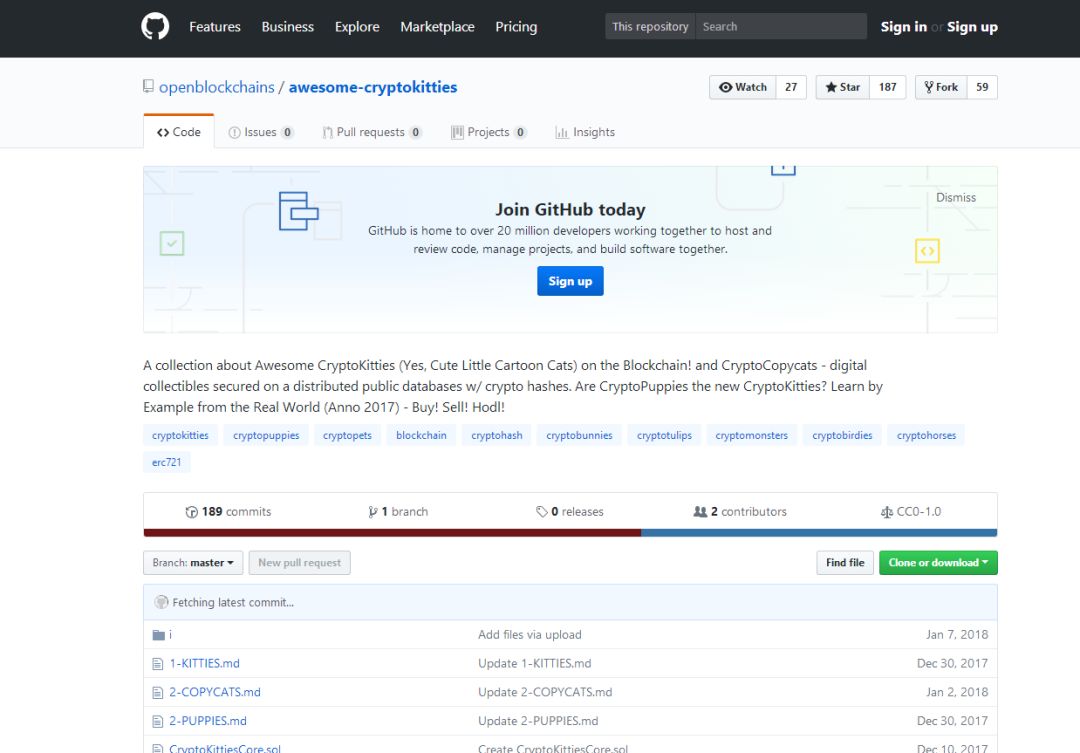Image resolution: width=1080 pixels, height=753 pixels.
Task: Click the blue Sign up banner button
Action: [x=570, y=281]
